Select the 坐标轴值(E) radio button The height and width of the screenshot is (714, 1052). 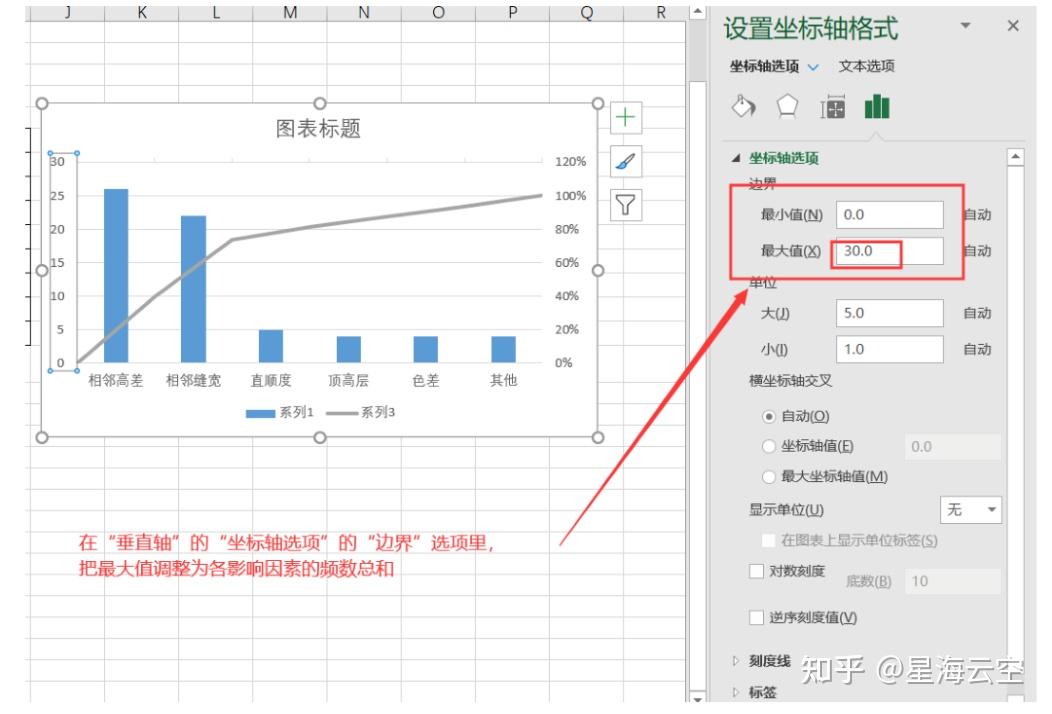(x=769, y=446)
